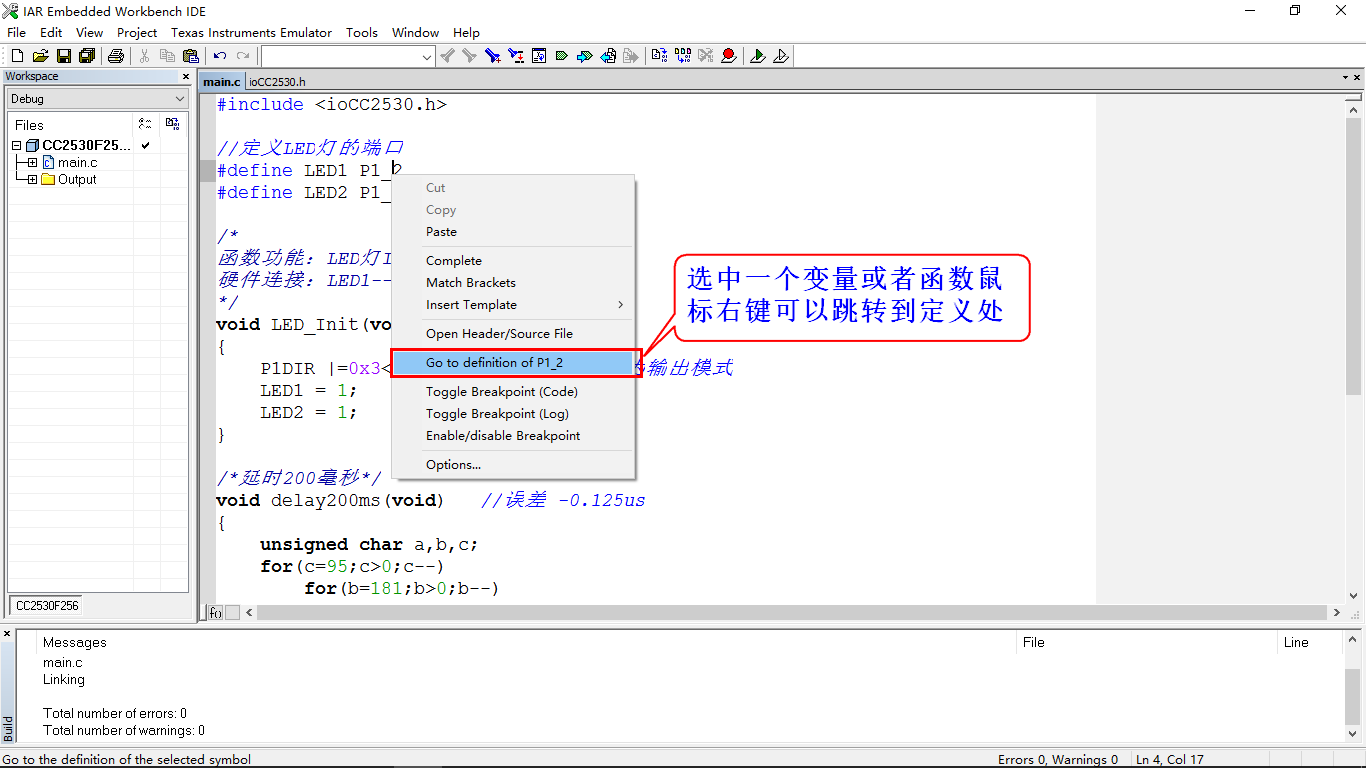The height and width of the screenshot is (768, 1366).
Task: Click the Open file toolbar icon
Action: coord(41,56)
